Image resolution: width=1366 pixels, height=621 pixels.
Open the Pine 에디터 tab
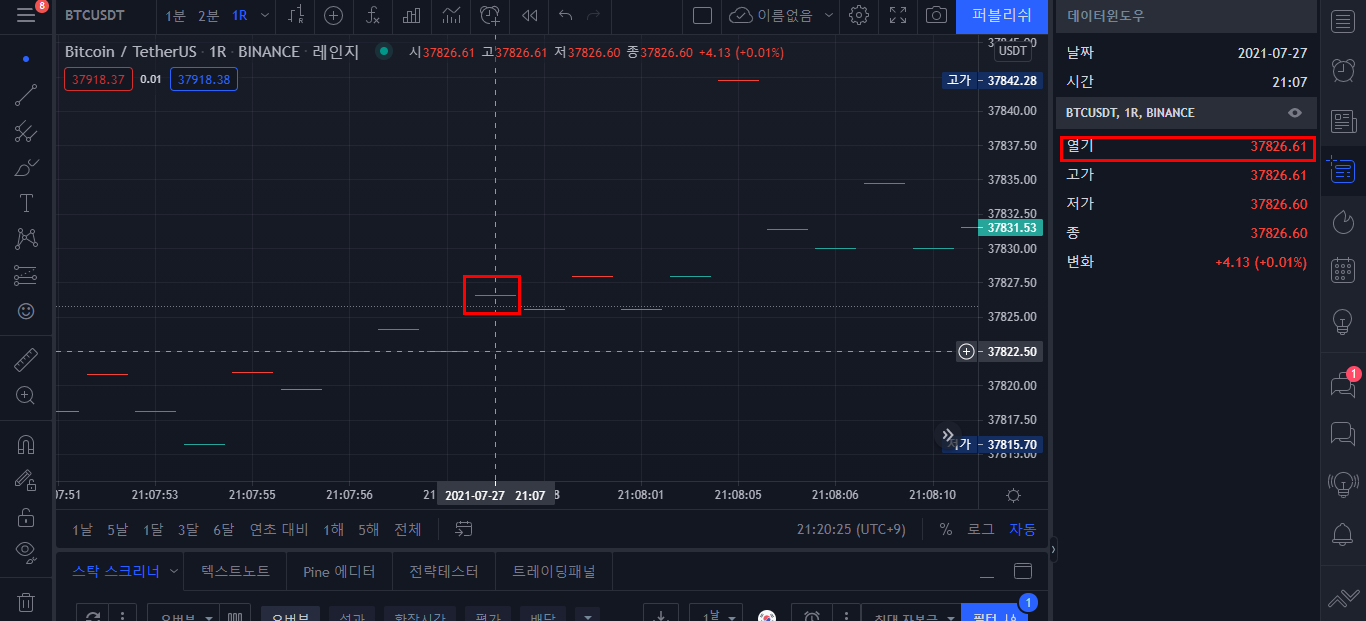[339, 571]
